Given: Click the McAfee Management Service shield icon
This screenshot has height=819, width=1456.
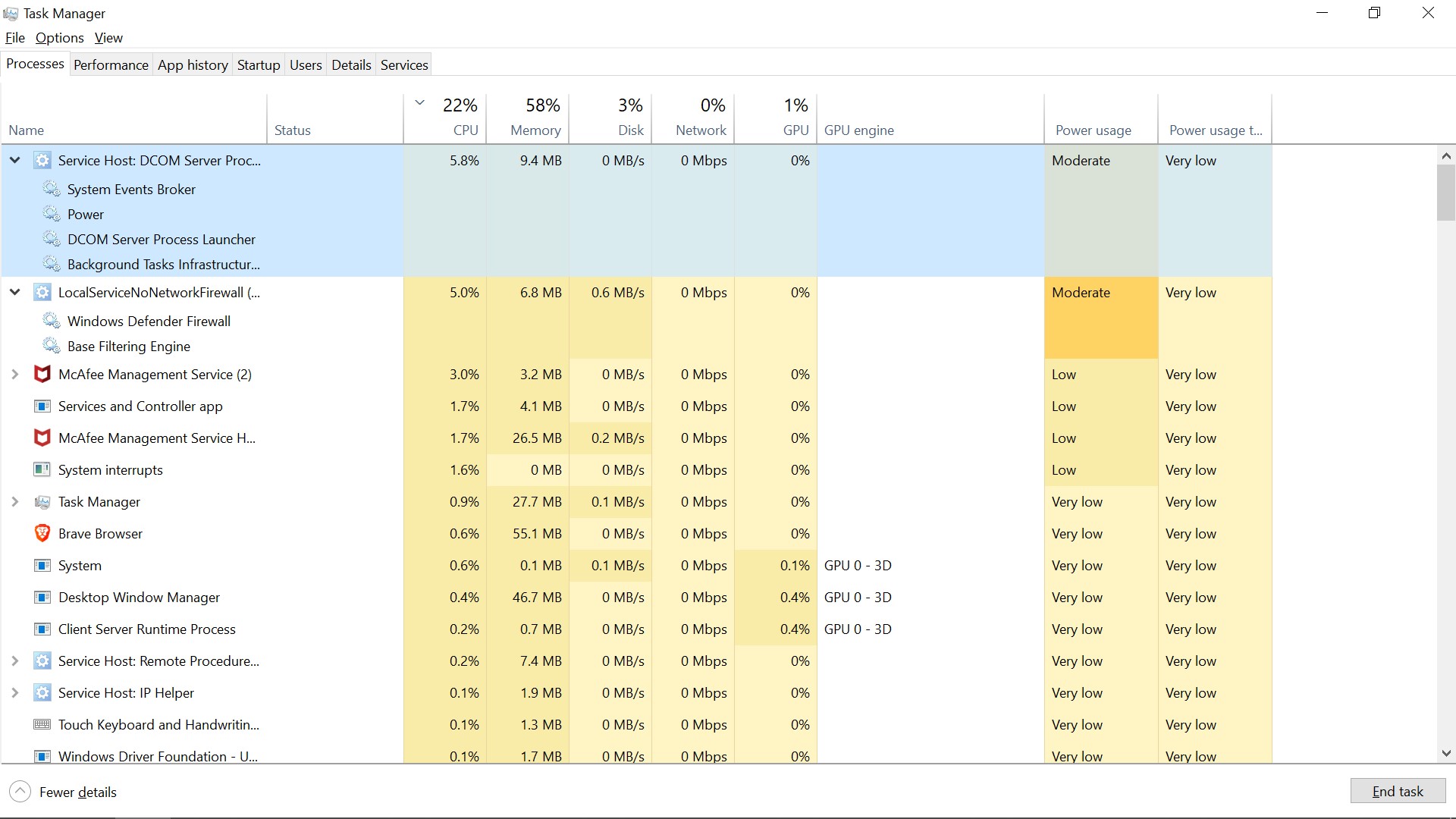Looking at the screenshot, I should tap(42, 374).
